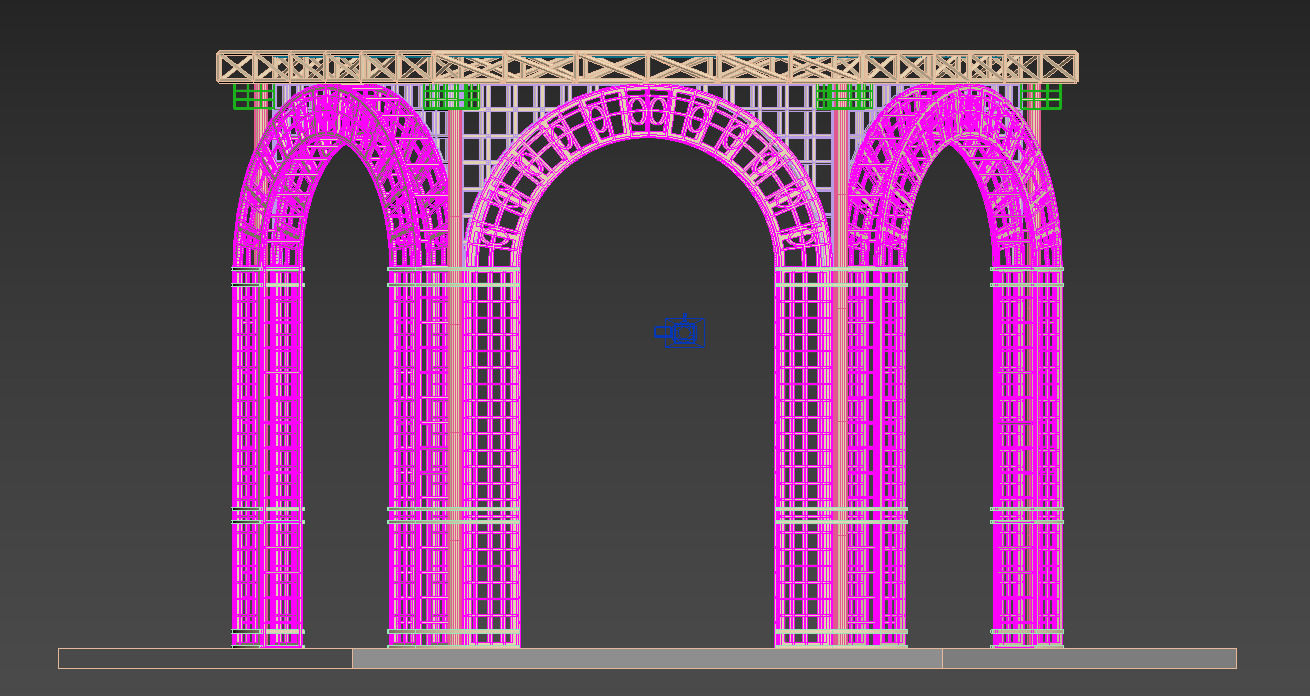The width and height of the screenshot is (1310, 696).
Task: Select the wide gray middle floor slab
Action: click(647, 658)
